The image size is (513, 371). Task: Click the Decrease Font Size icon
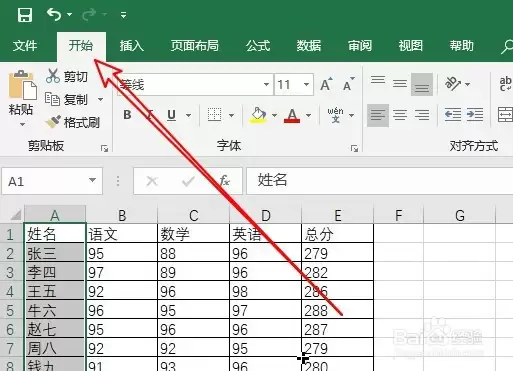[x=349, y=84]
